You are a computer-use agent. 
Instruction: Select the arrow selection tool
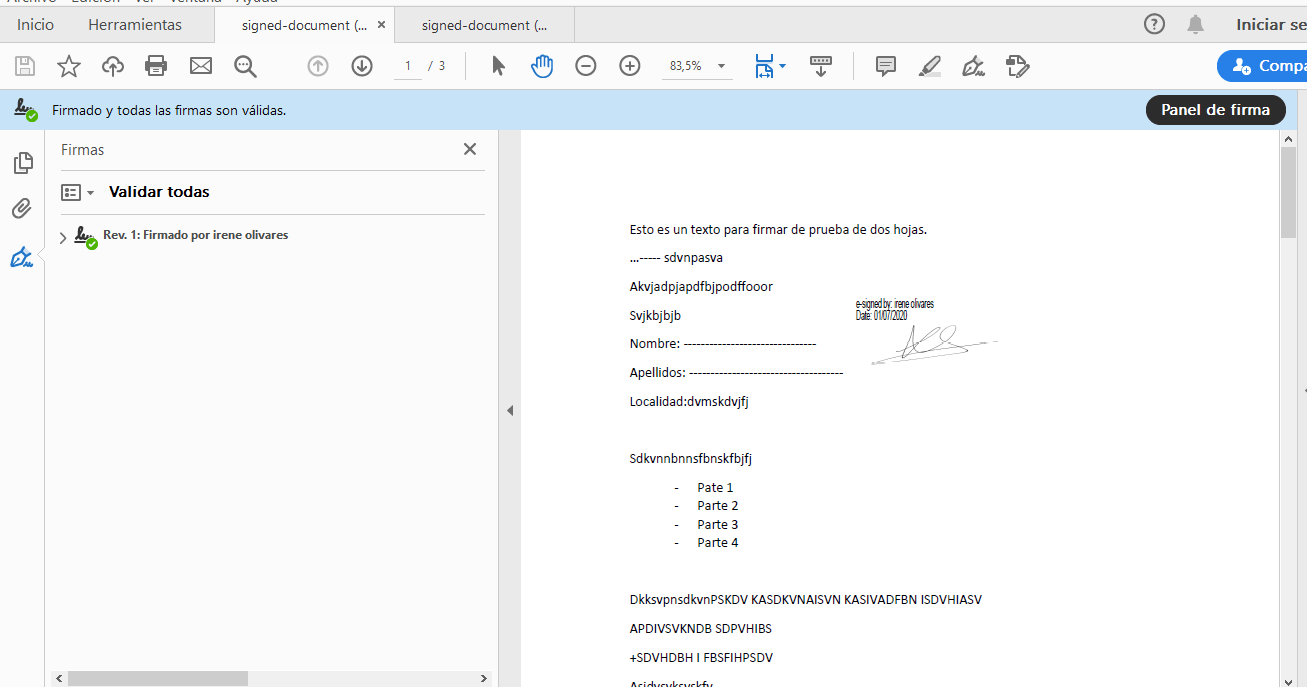click(499, 66)
